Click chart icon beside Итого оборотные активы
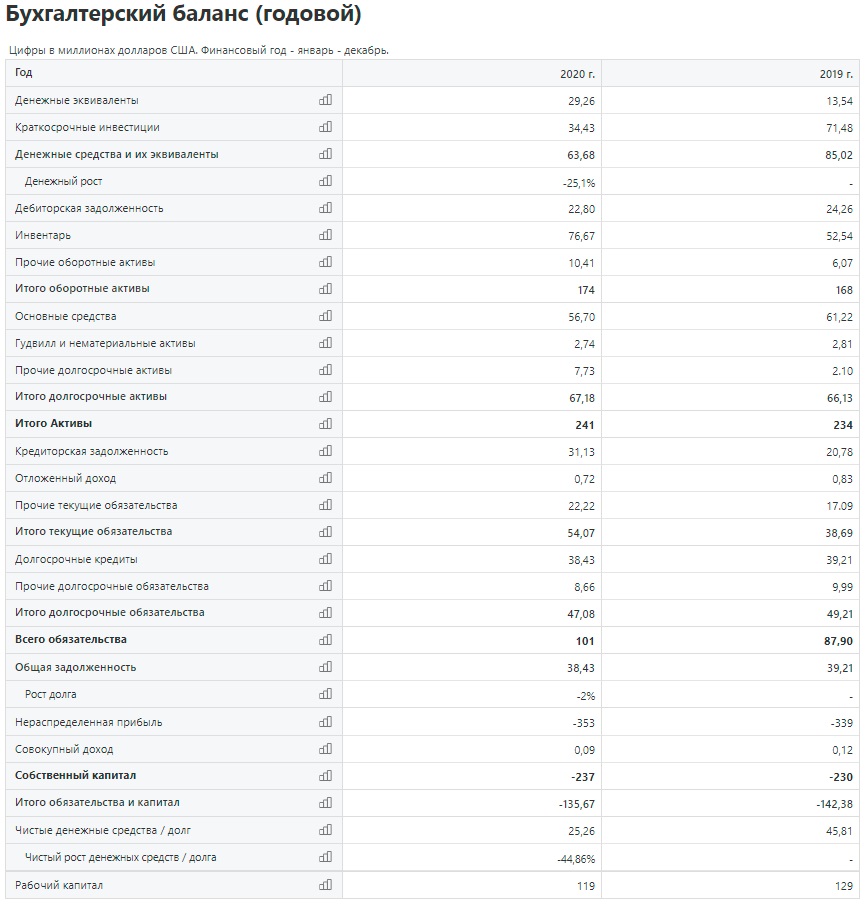The height and width of the screenshot is (910, 866). (x=326, y=288)
